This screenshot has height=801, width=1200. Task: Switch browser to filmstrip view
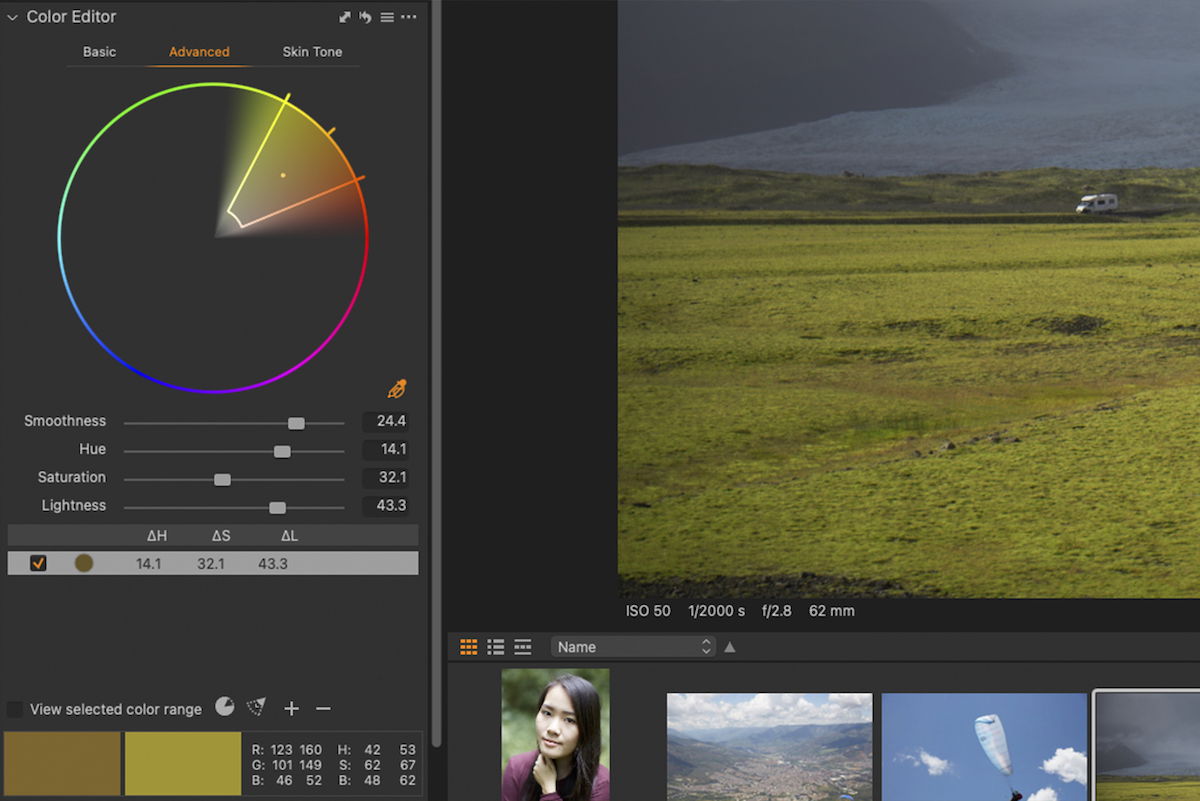coord(522,647)
